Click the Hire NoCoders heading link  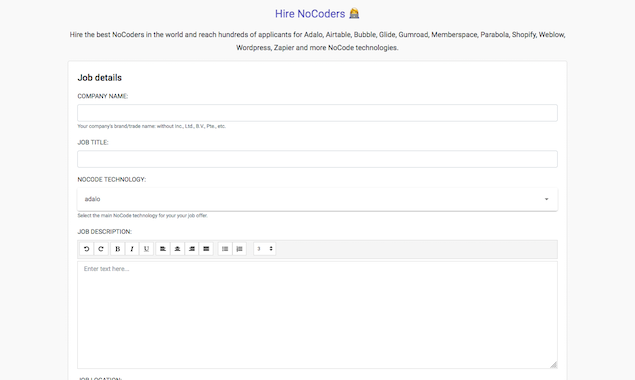(317, 14)
